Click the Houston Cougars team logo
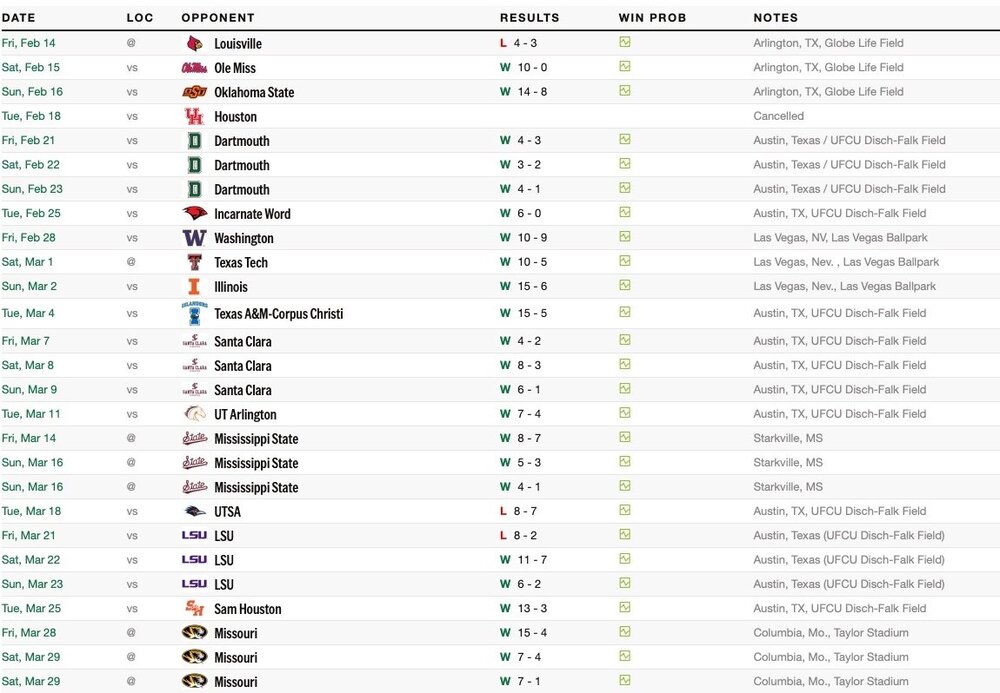 point(194,116)
